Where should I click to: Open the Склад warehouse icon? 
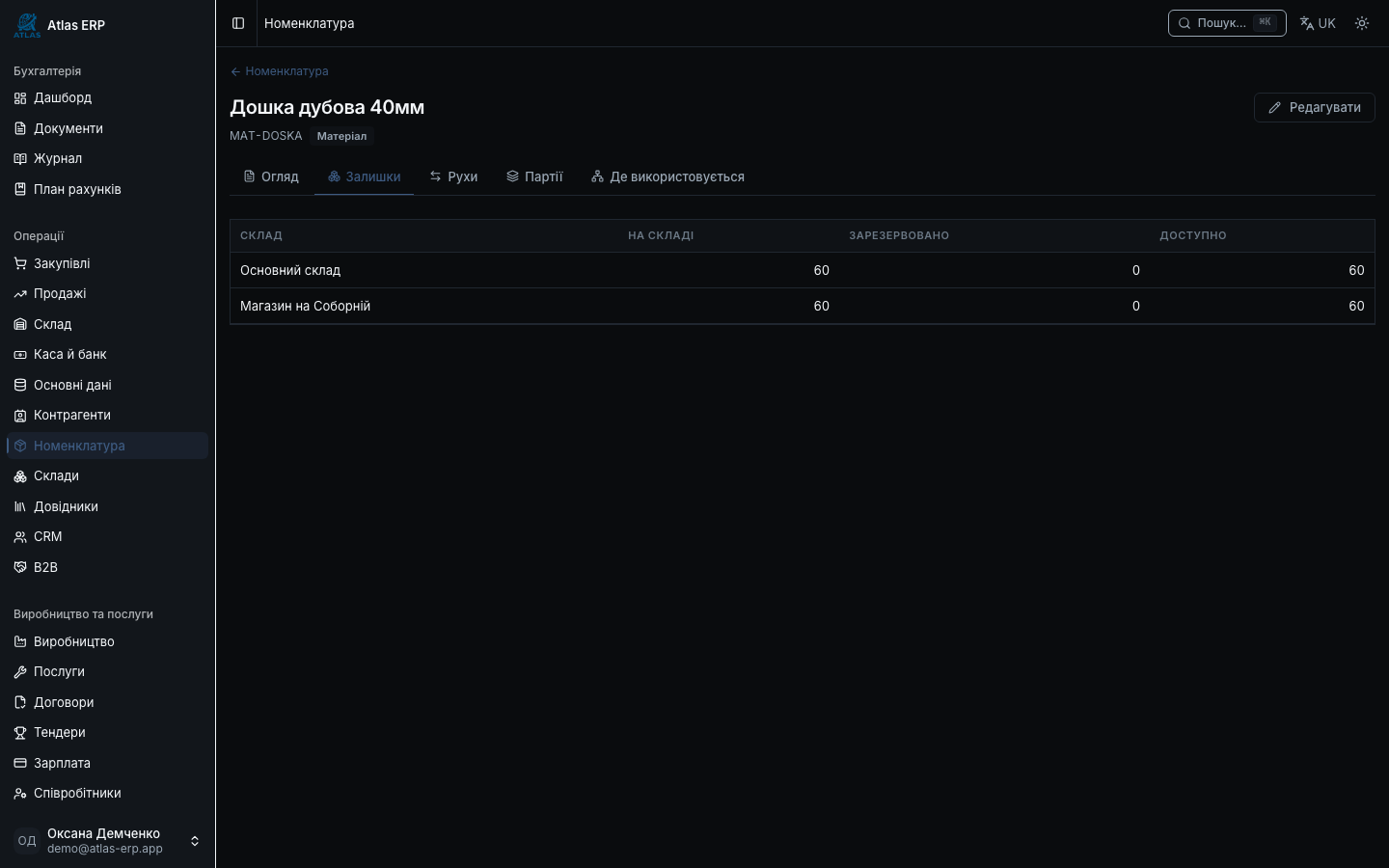pyautogui.click(x=20, y=324)
